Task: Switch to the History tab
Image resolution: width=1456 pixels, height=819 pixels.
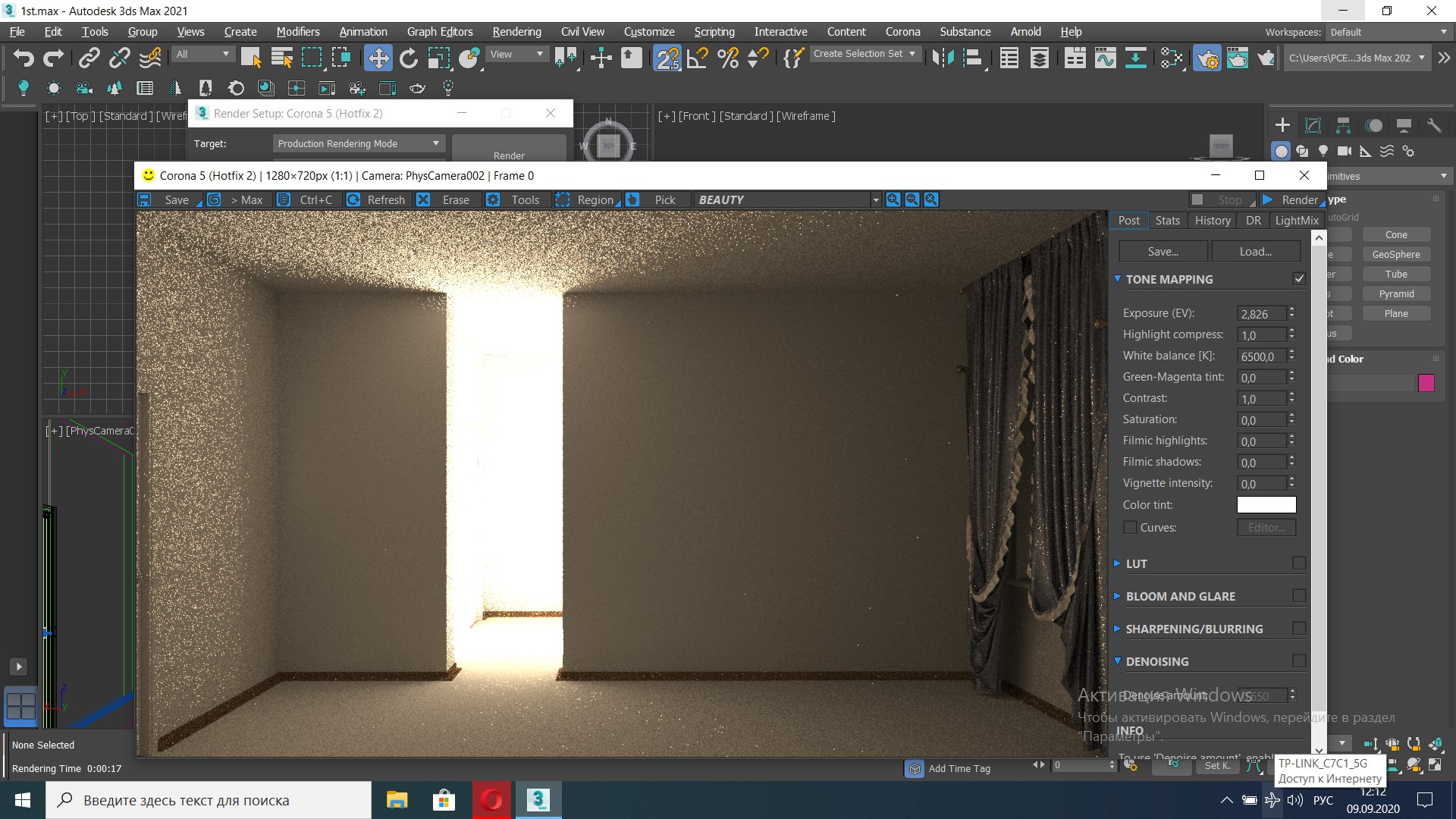Action: (x=1212, y=220)
